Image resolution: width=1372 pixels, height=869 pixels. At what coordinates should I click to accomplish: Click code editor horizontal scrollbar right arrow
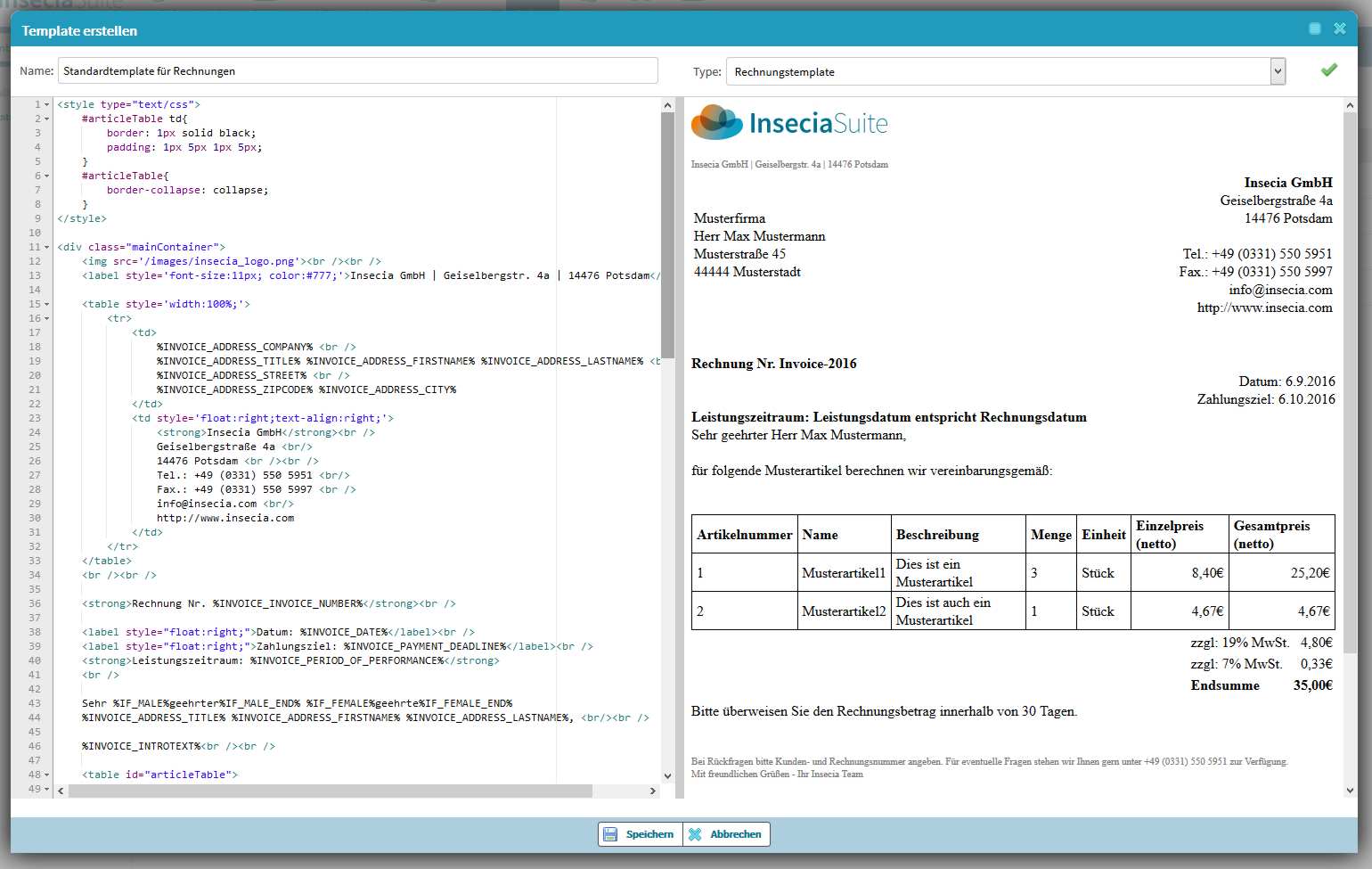pos(652,791)
